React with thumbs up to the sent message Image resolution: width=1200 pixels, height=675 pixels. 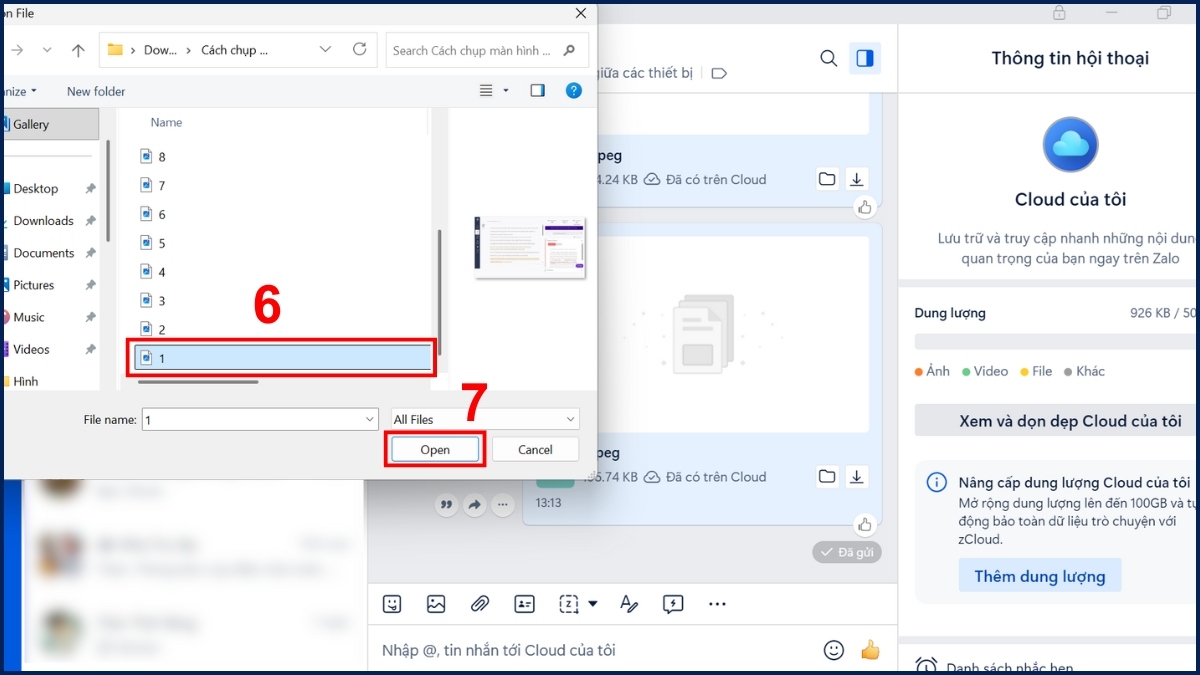(864, 524)
